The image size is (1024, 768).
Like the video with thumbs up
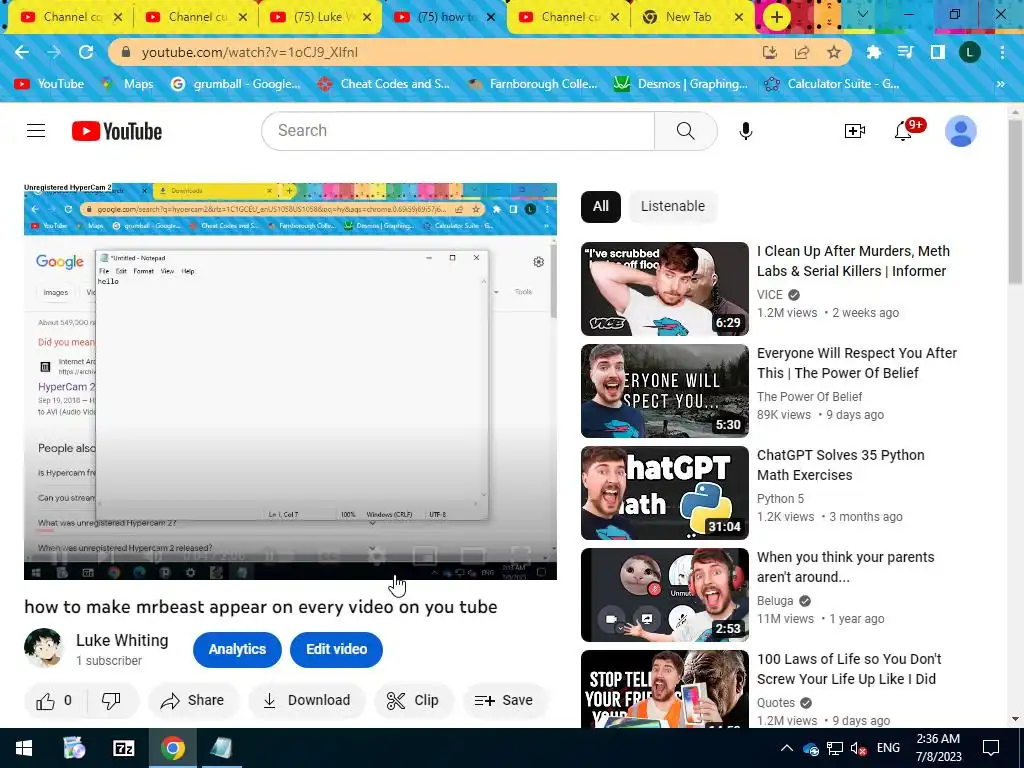[54, 701]
